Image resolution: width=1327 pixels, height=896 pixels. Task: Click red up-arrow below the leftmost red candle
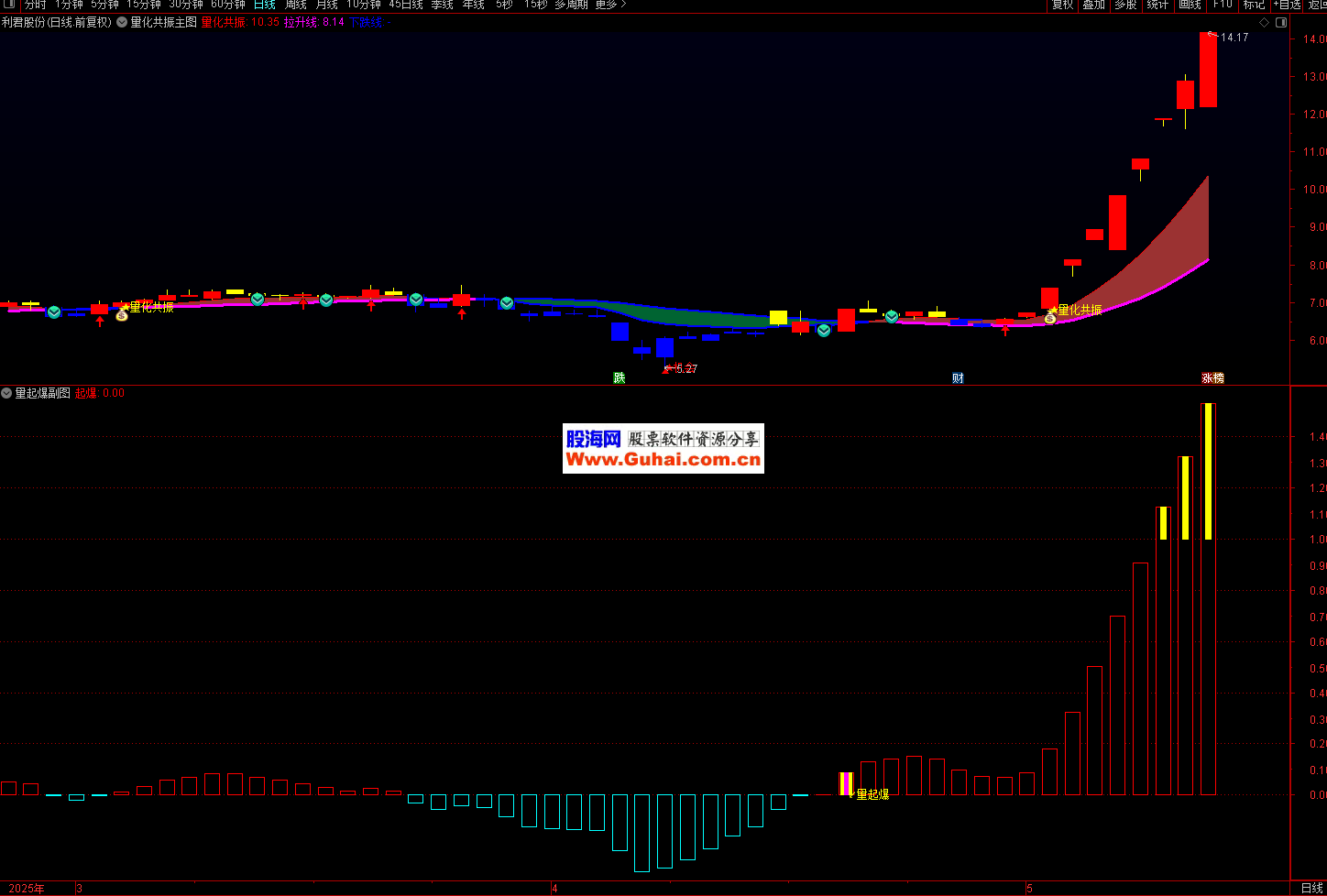tap(100, 322)
